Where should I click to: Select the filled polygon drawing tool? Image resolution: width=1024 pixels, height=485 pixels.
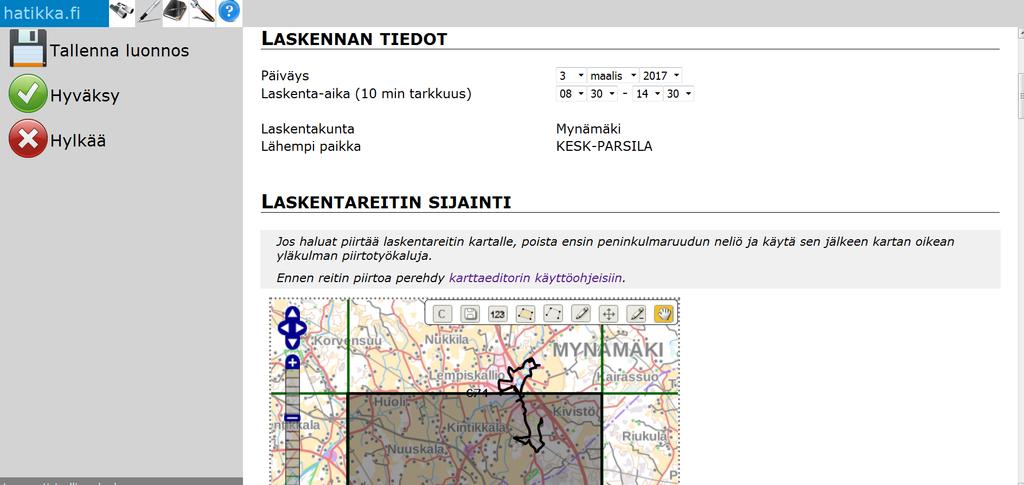(525, 314)
